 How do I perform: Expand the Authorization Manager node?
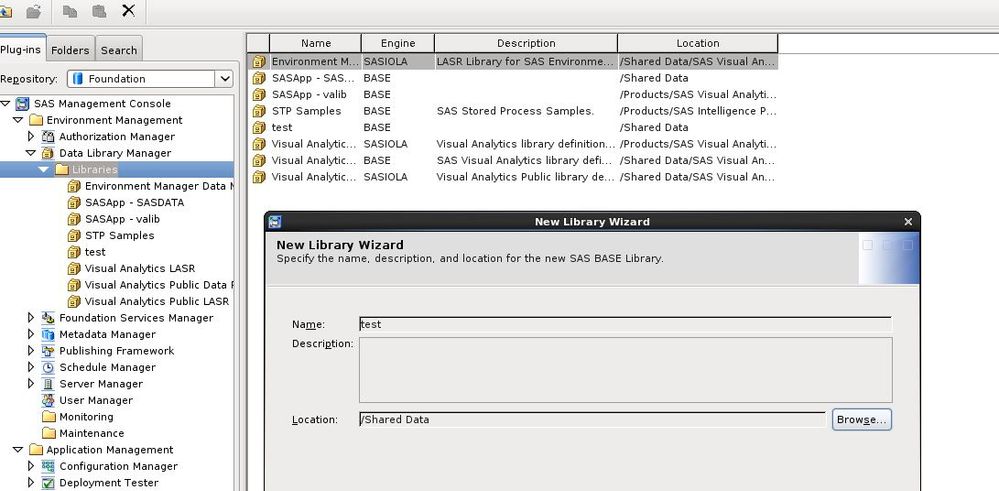pyautogui.click(x=31, y=136)
